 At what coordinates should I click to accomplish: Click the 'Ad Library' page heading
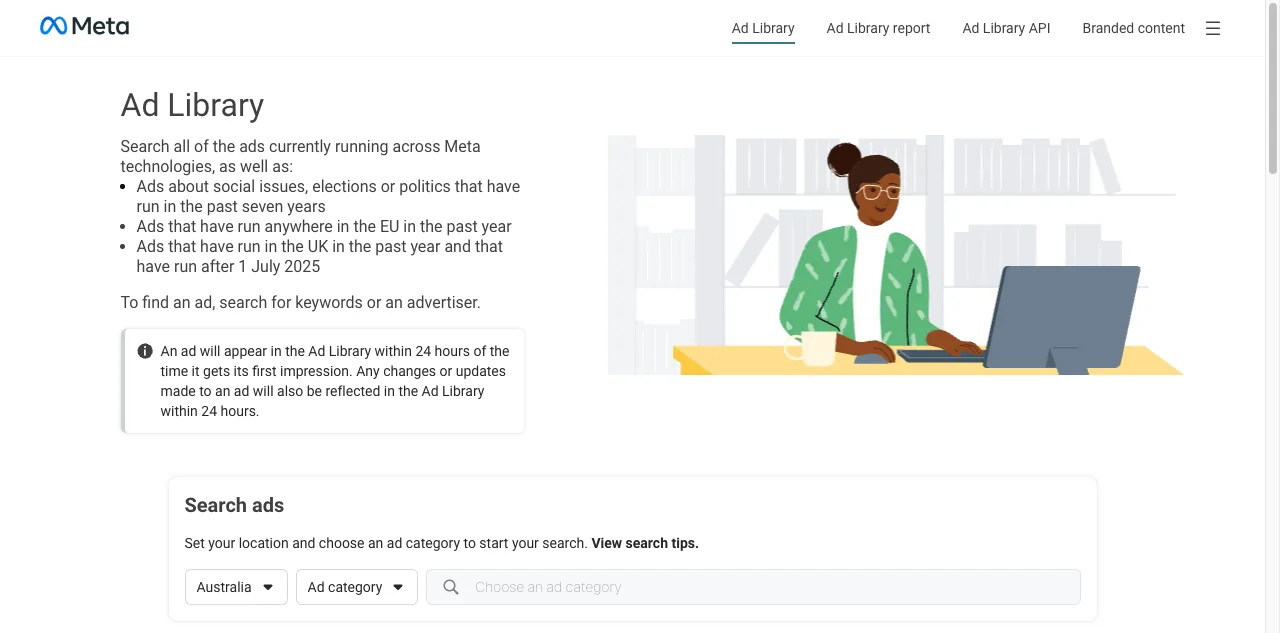[x=192, y=105]
